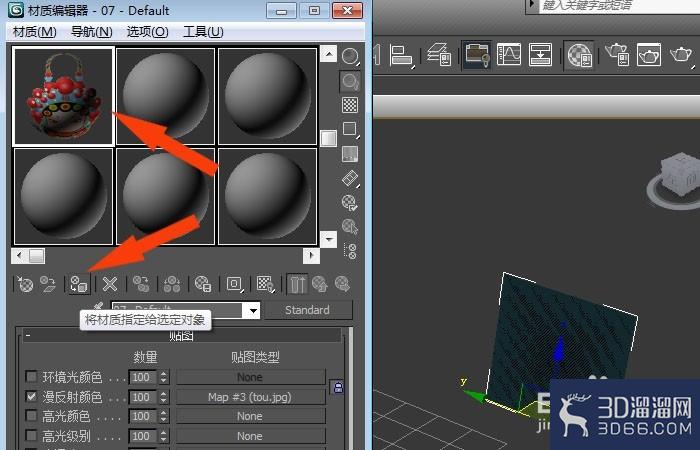Open the 选项(O) menu
Viewport: 700px width, 450px height.
[x=147, y=32]
